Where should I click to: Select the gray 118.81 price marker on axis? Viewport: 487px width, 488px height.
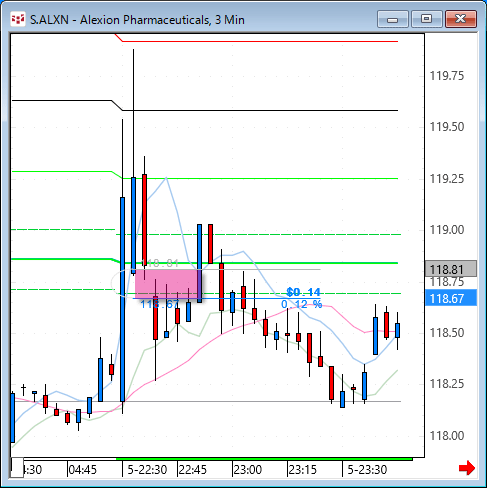(451, 269)
